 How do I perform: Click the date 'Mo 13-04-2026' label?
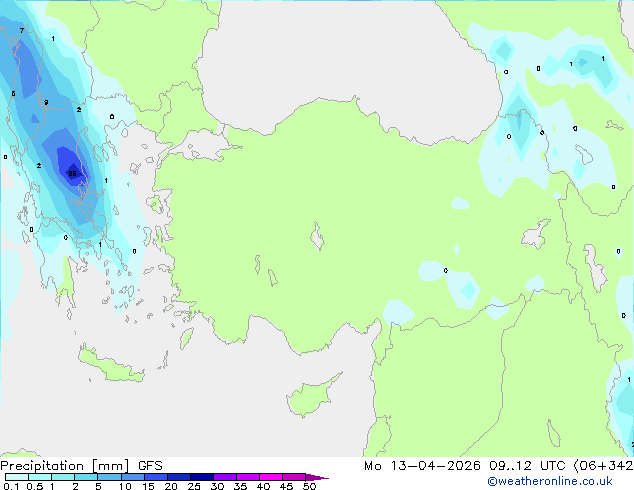point(422,466)
